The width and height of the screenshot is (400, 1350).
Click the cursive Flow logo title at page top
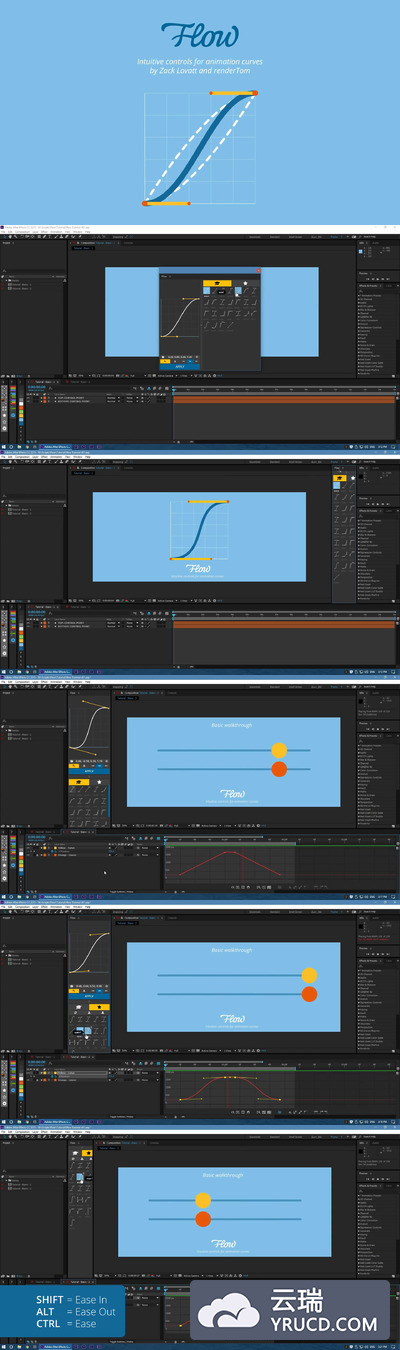pyautogui.click(x=200, y=37)
